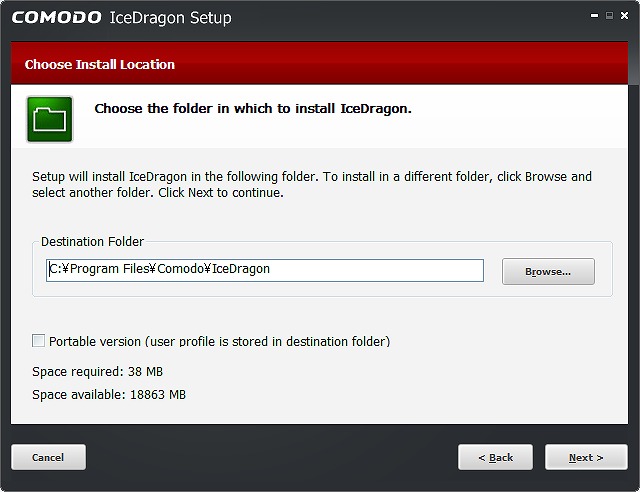This screenshot has width=640, height=492.
Task: Cancel the IceDragon setup
Action: (49, 457)
